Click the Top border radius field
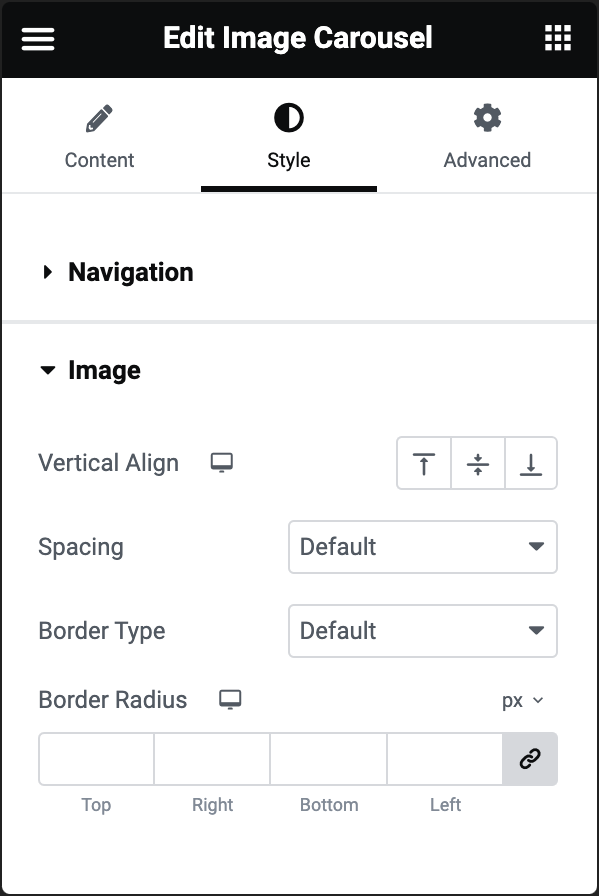Viewport: 599px width, 896px height. [97, 759]
